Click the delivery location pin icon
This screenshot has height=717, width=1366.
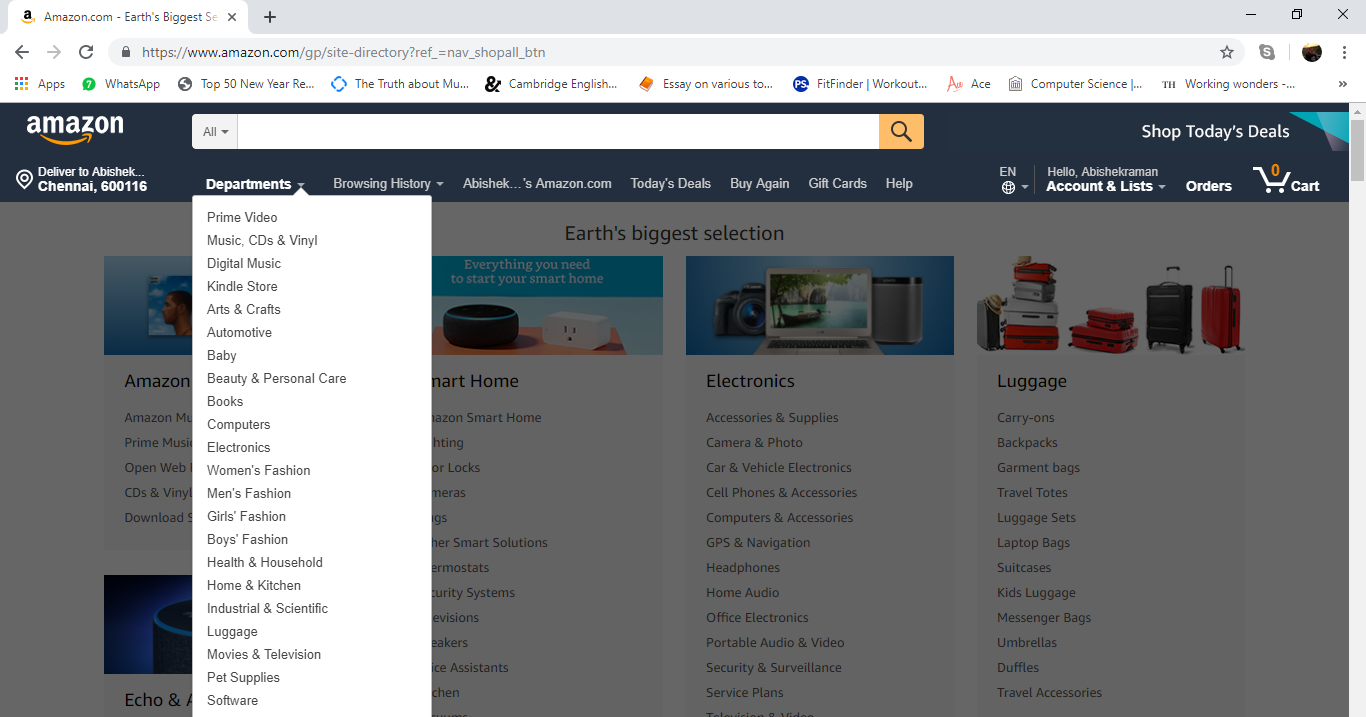point(24,180)
